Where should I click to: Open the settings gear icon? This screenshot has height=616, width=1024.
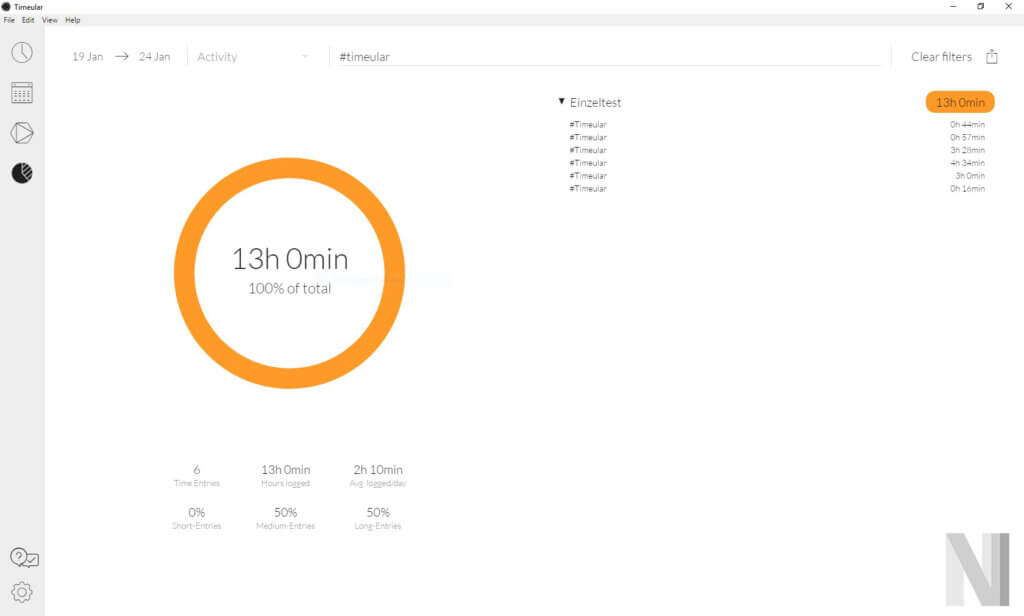tap(22, 592)
